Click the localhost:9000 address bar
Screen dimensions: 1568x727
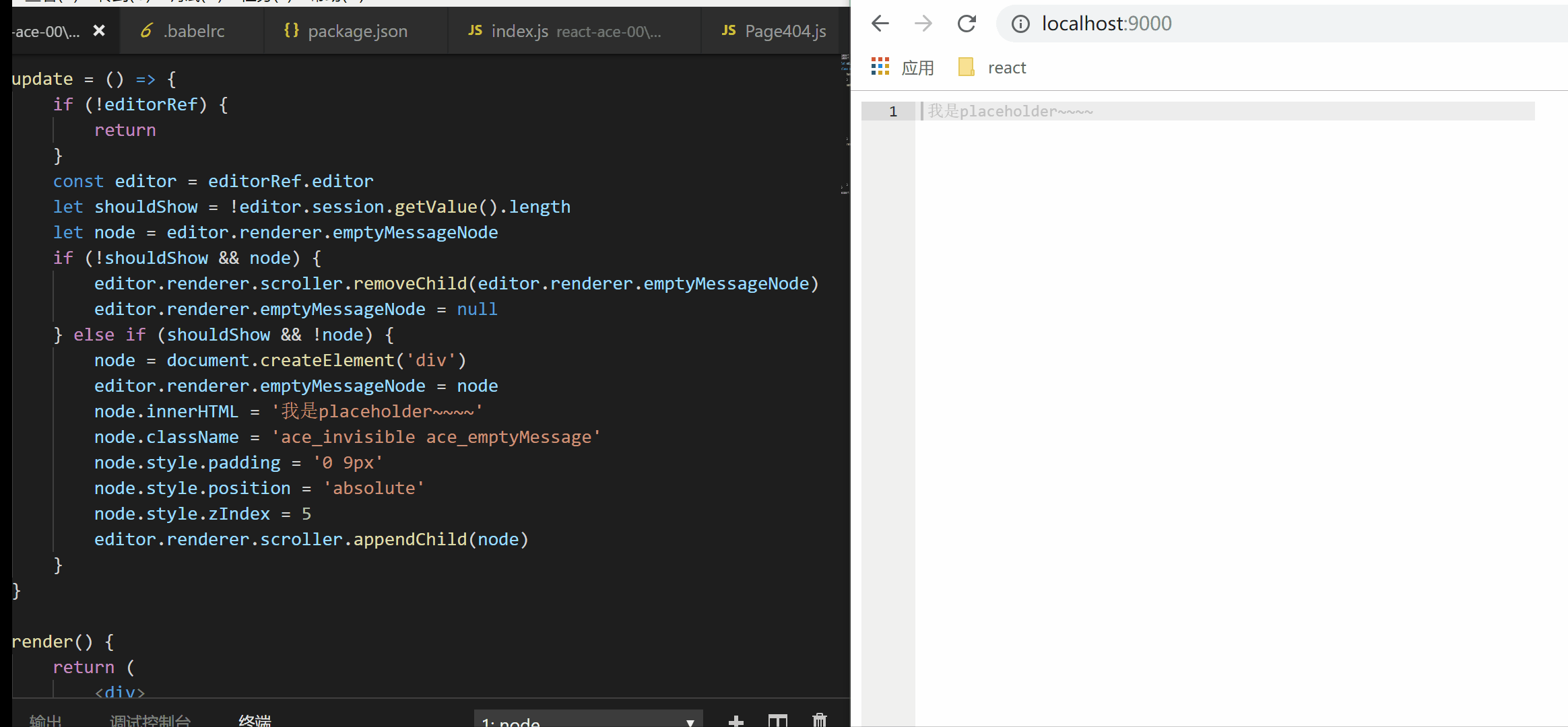tap(1280, 24)
